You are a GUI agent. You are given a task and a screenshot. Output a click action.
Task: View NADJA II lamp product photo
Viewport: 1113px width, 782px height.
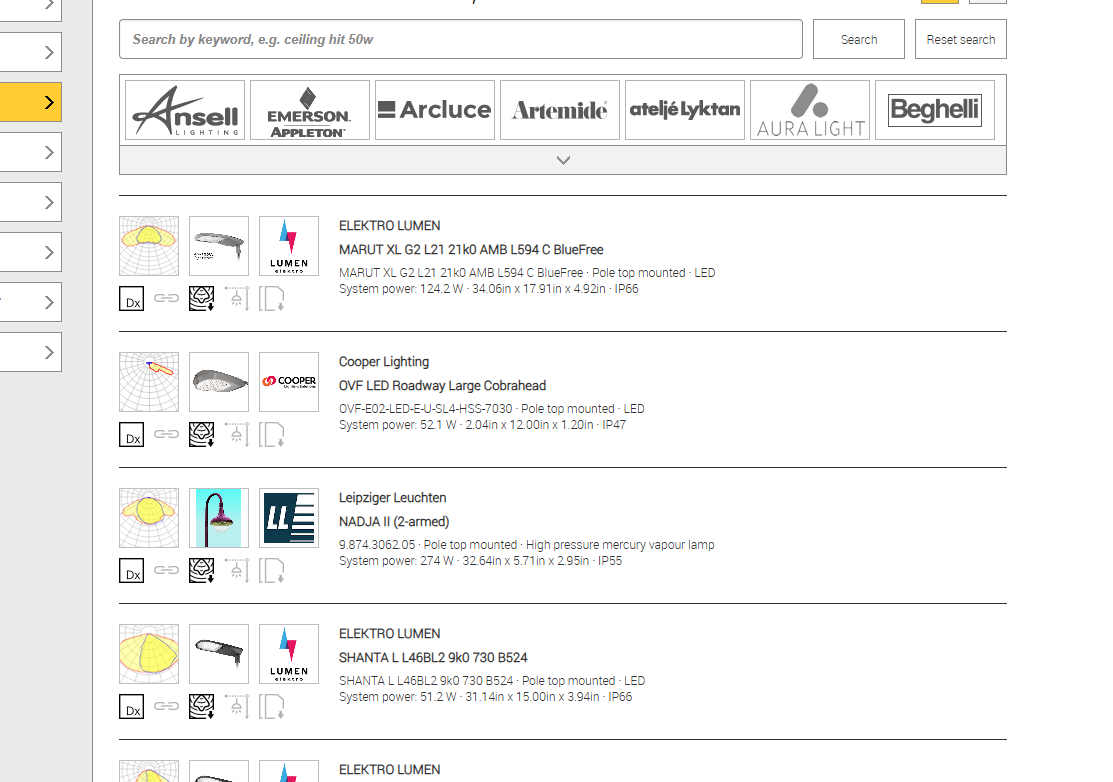pos(219,518)
